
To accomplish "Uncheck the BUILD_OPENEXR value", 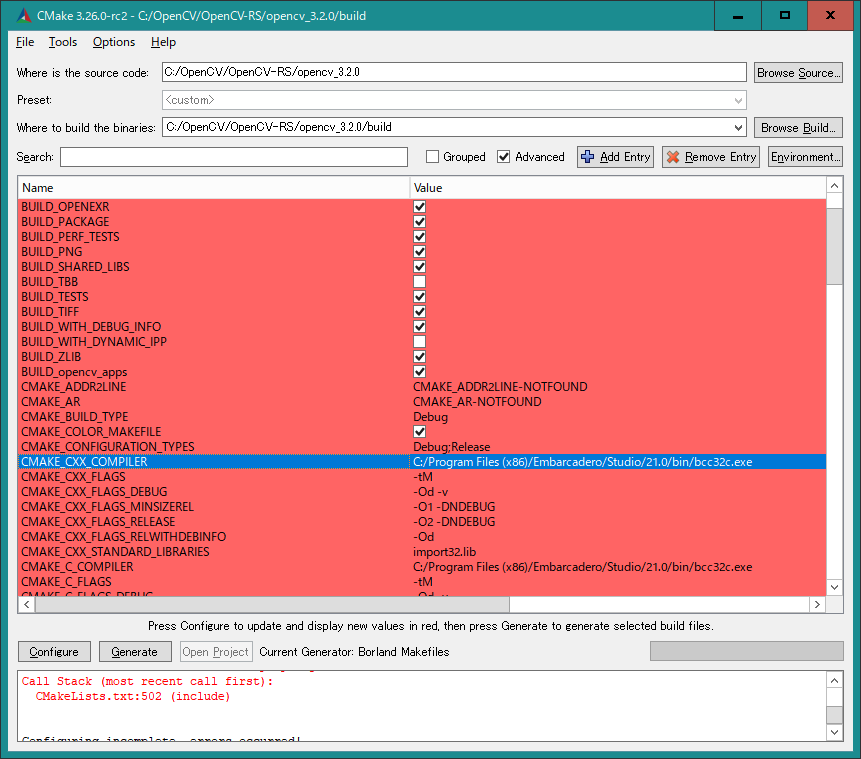I will point(418,207).
